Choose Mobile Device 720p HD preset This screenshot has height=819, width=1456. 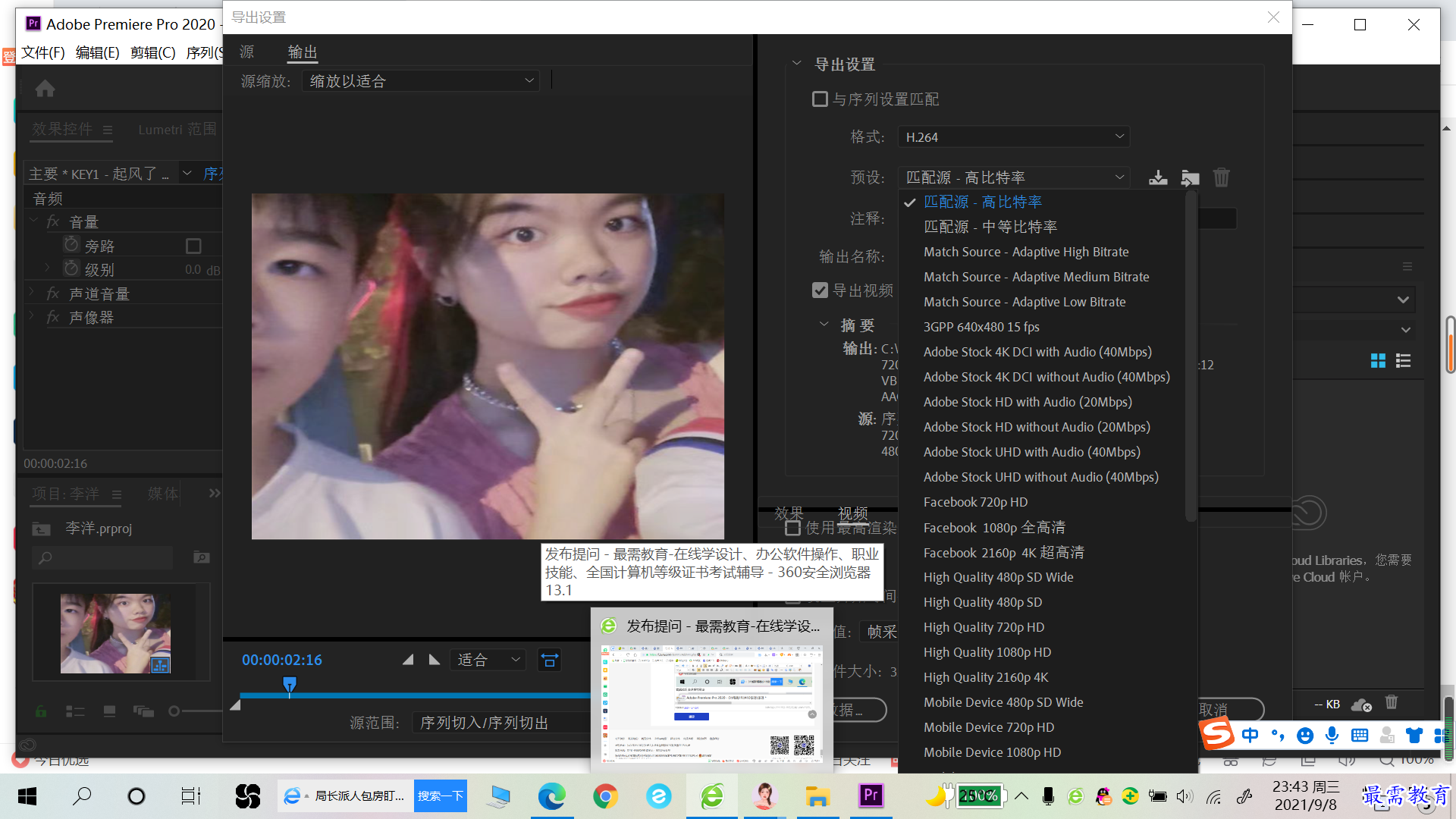click(989, 727)
